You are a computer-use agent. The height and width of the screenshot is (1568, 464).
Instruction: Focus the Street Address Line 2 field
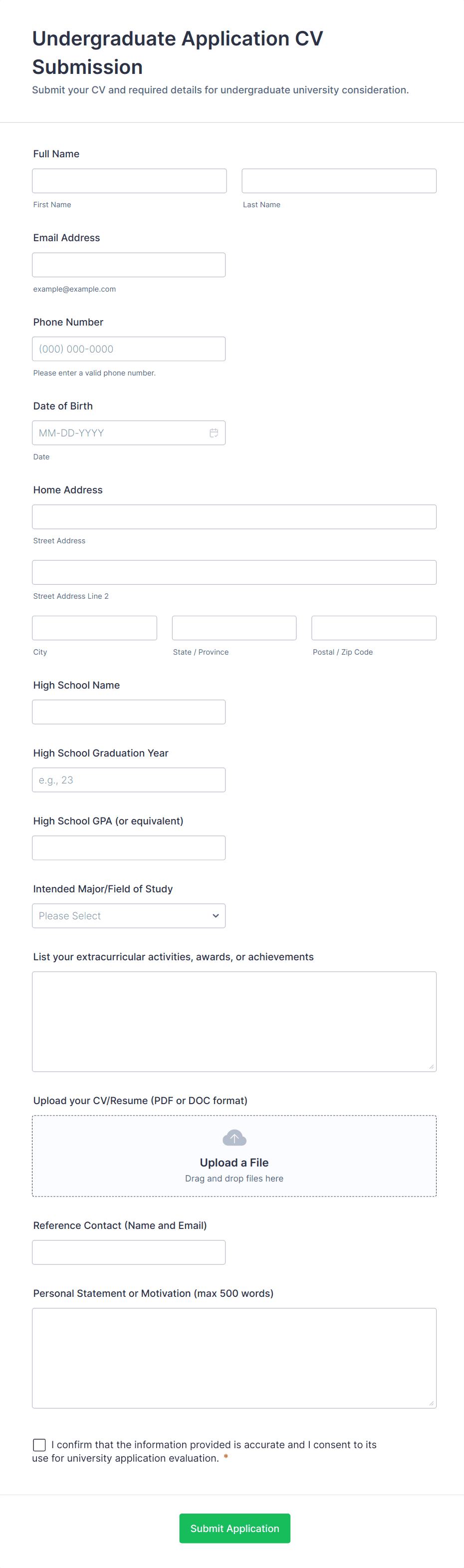[x=234, y=572]
